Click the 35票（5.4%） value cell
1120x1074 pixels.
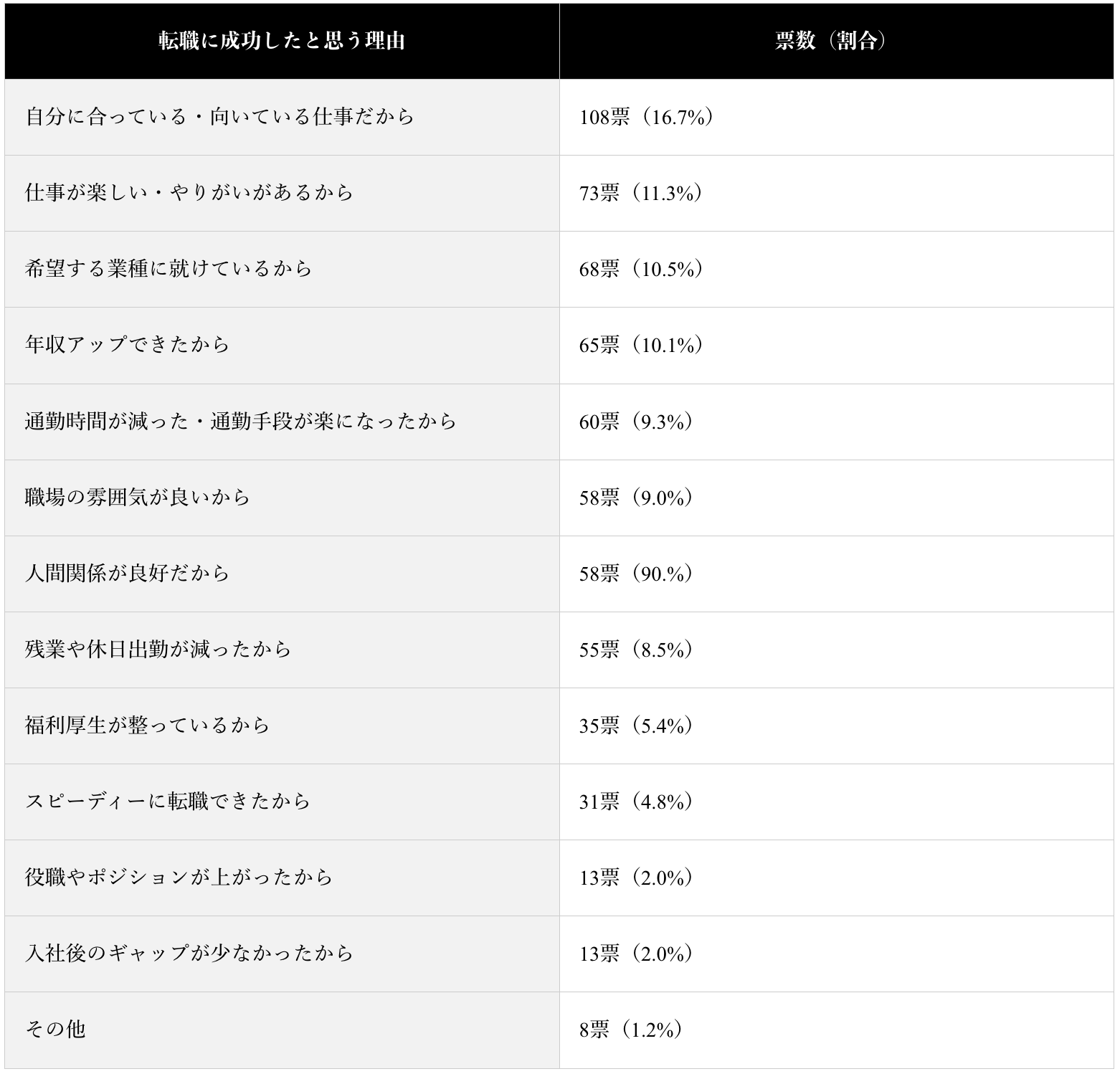tap(635, 726)
